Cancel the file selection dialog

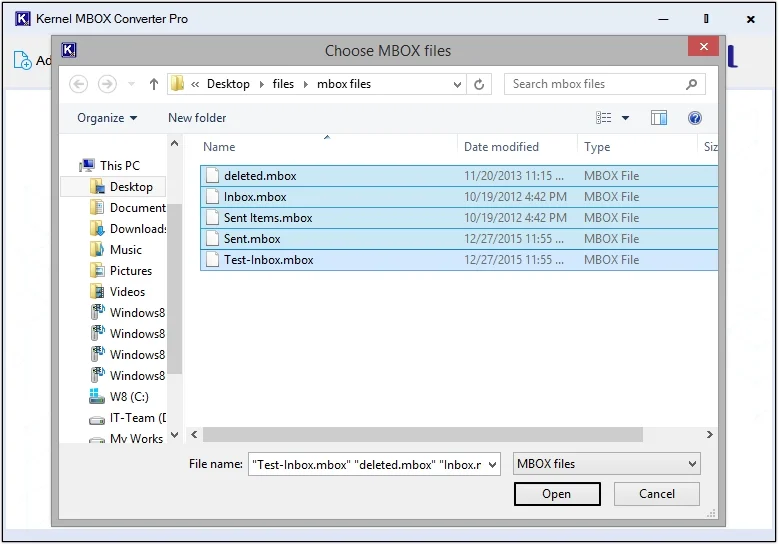pyautogui.click(x=657, y=494)
